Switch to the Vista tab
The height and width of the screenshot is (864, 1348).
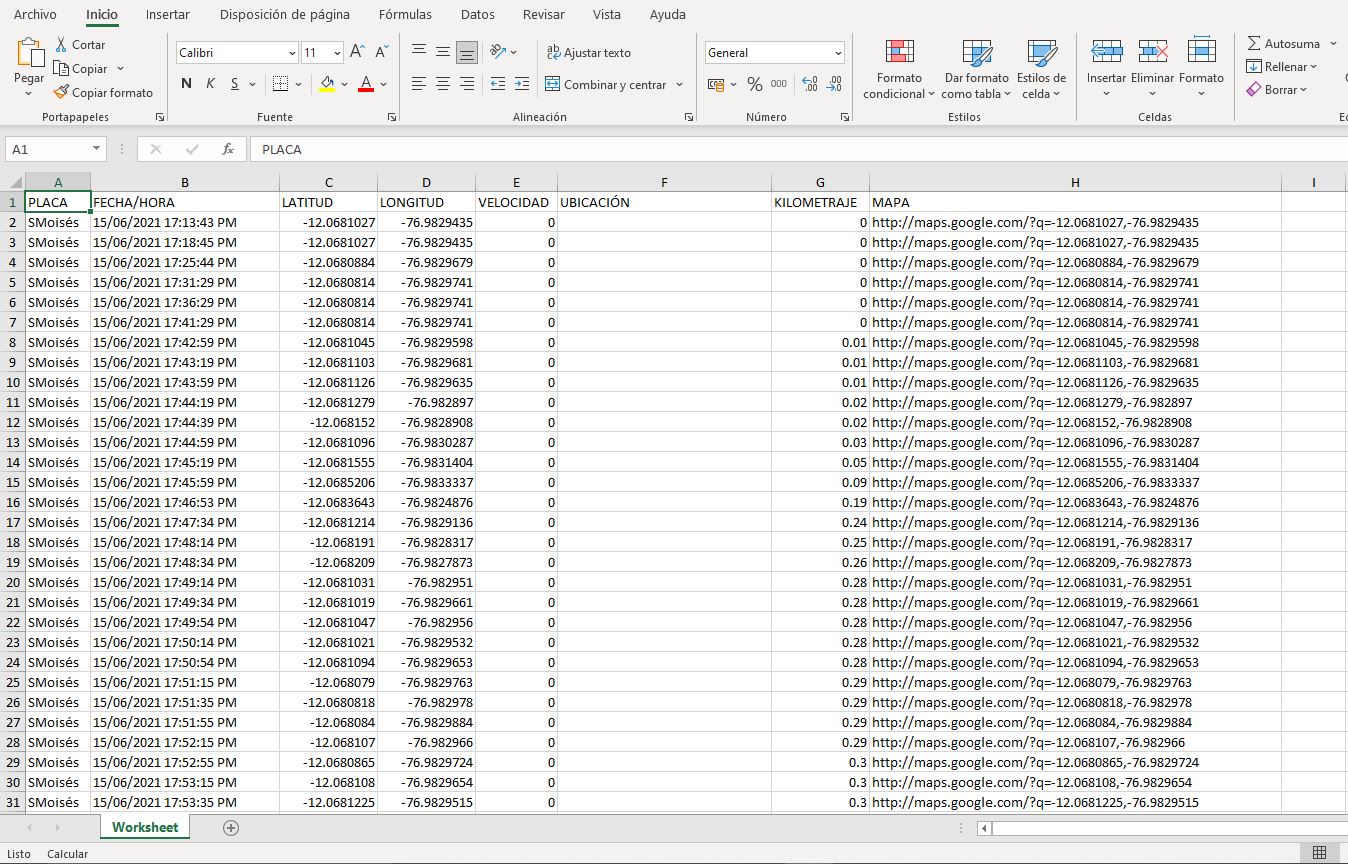[x=606, y=15]
